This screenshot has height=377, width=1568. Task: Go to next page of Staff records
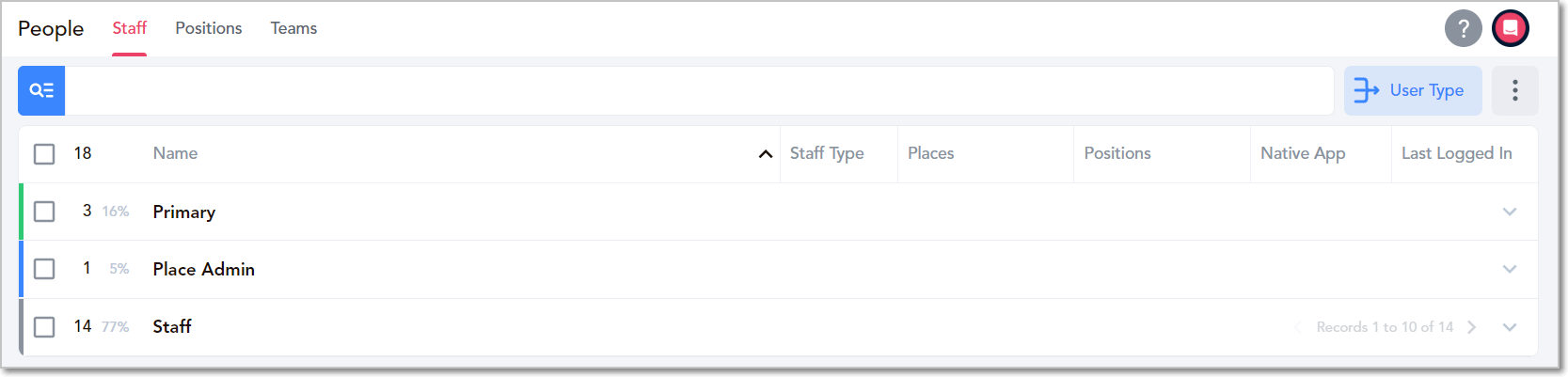click(1472, 327)
